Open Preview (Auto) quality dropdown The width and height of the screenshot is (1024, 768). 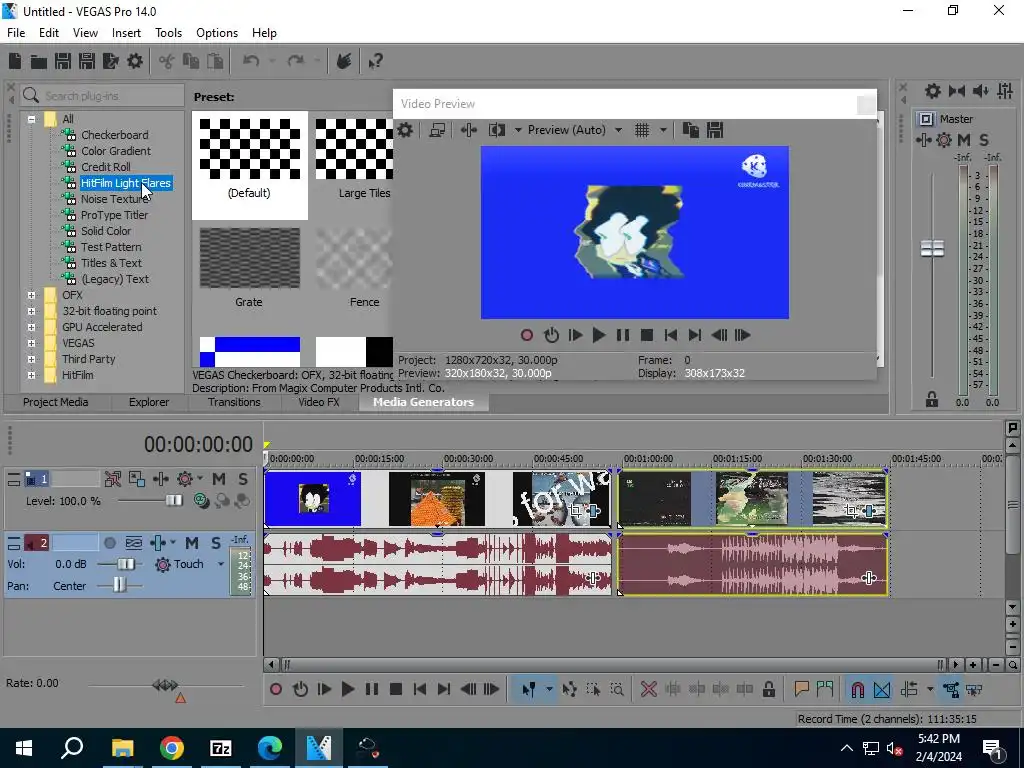(x=618, y=130)
